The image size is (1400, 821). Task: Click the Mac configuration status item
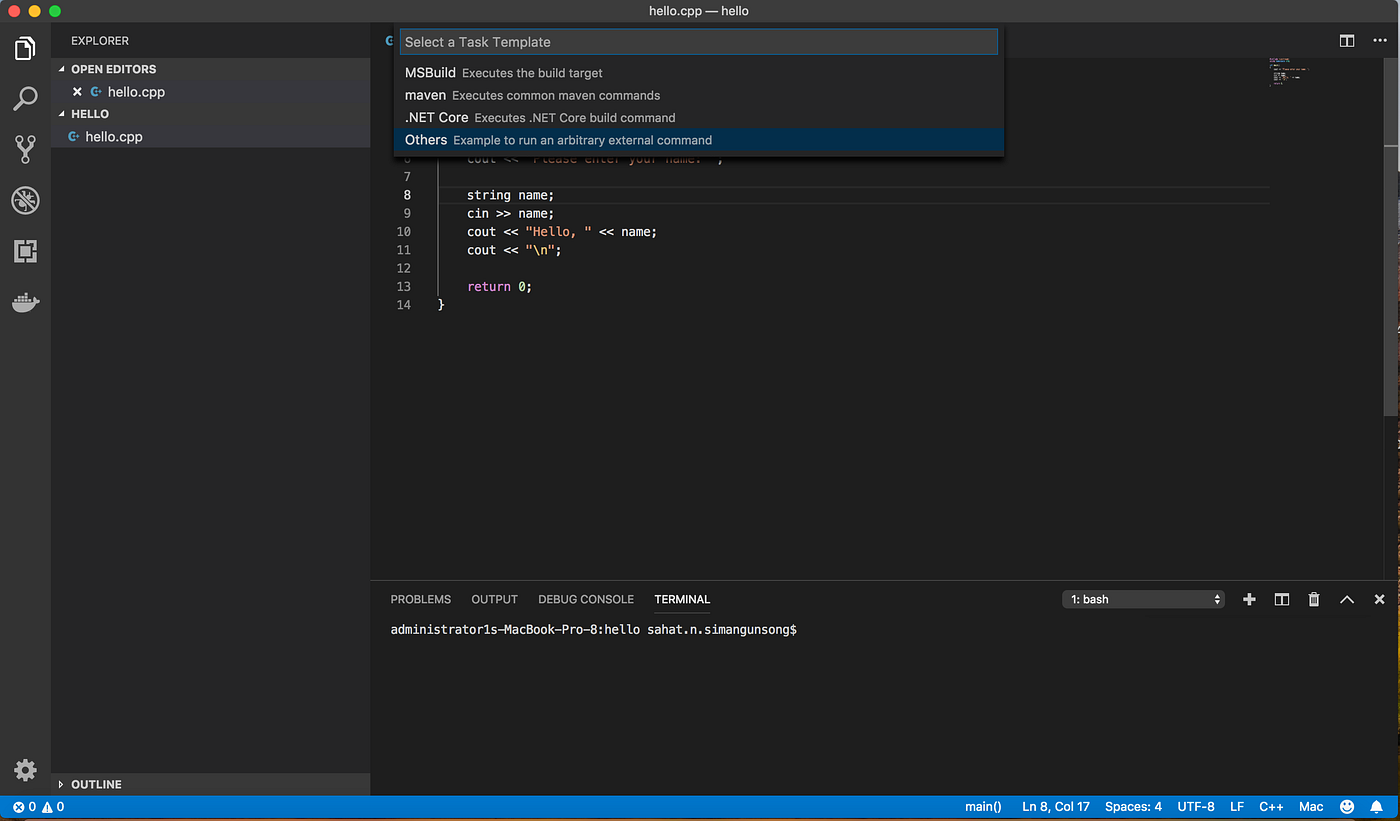(1311, 806)
